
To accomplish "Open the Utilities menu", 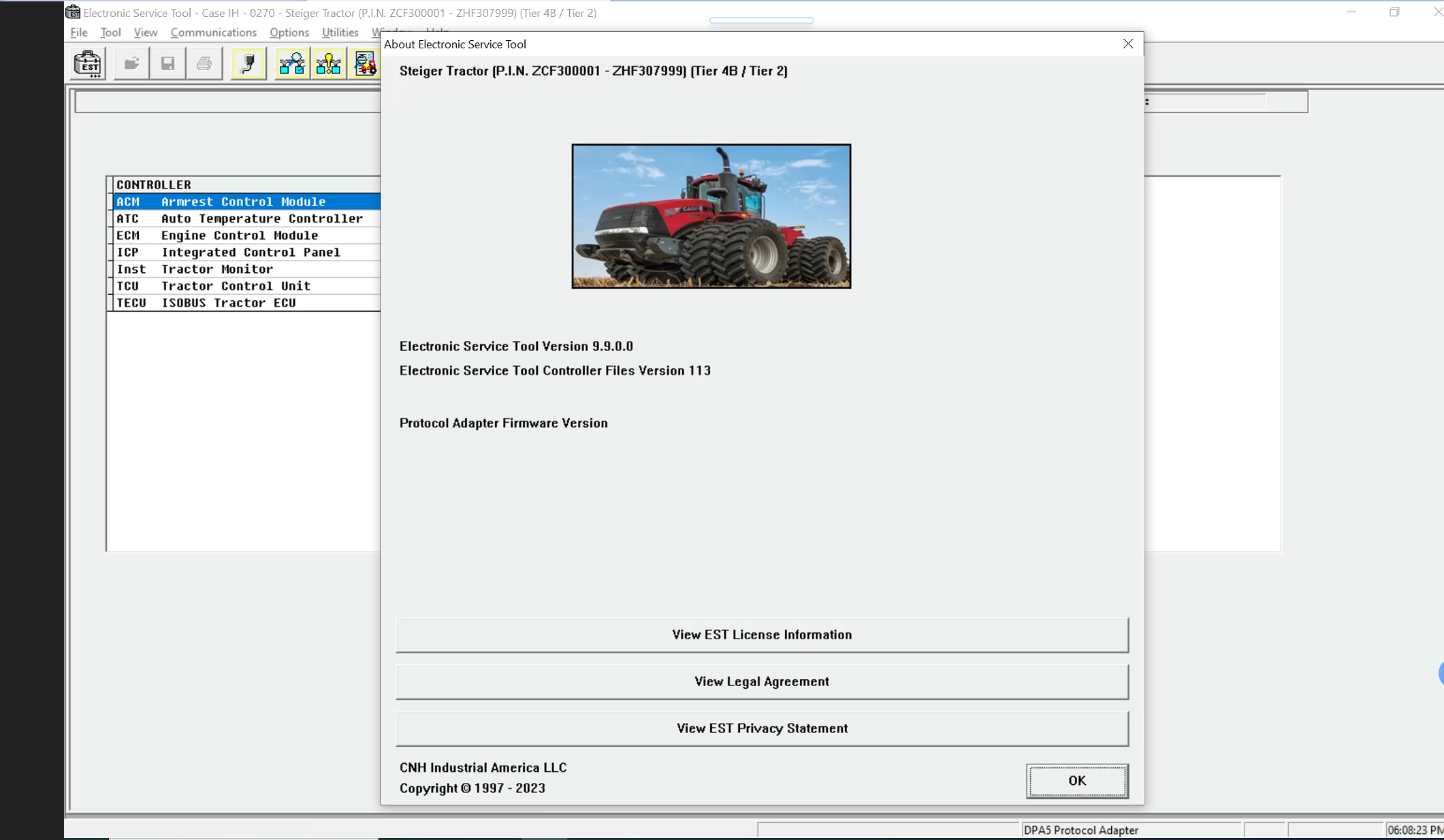I will tap(340, 33).
